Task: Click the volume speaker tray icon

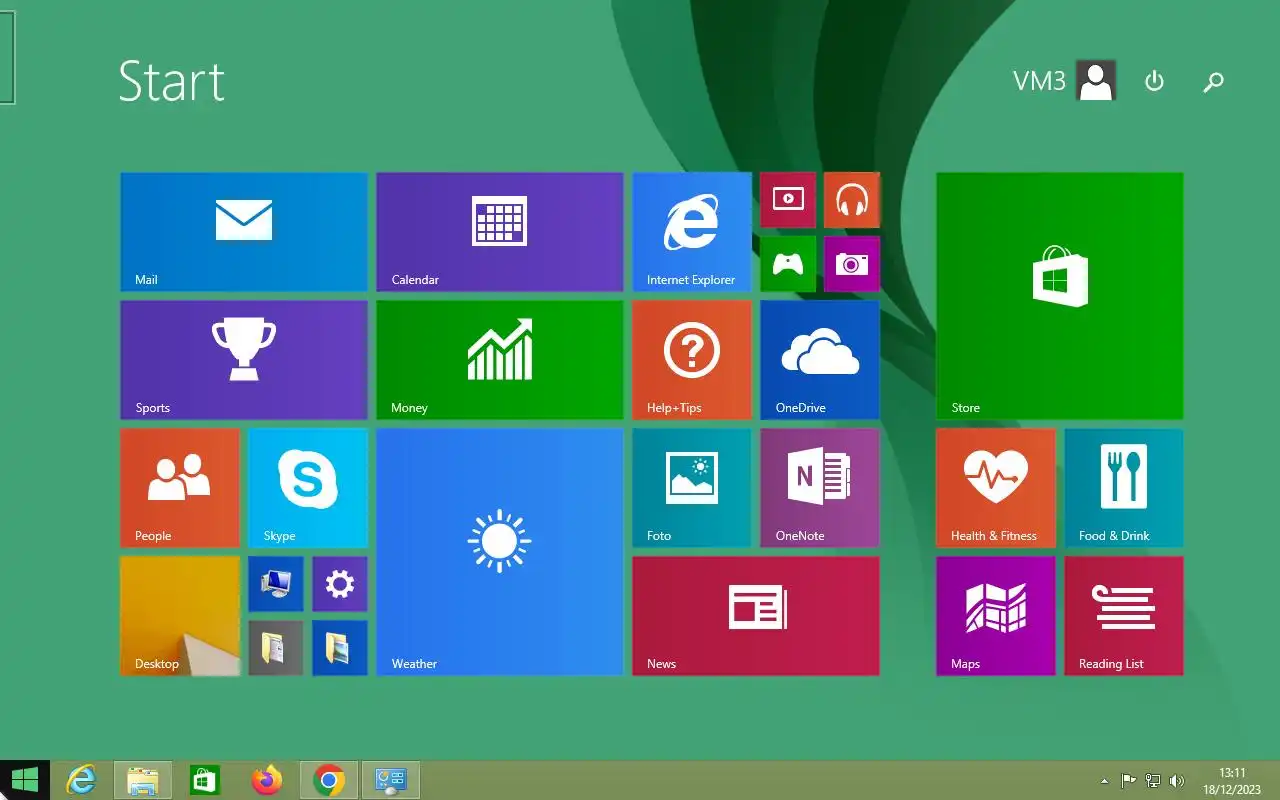Action: [x=1177, y=781]
